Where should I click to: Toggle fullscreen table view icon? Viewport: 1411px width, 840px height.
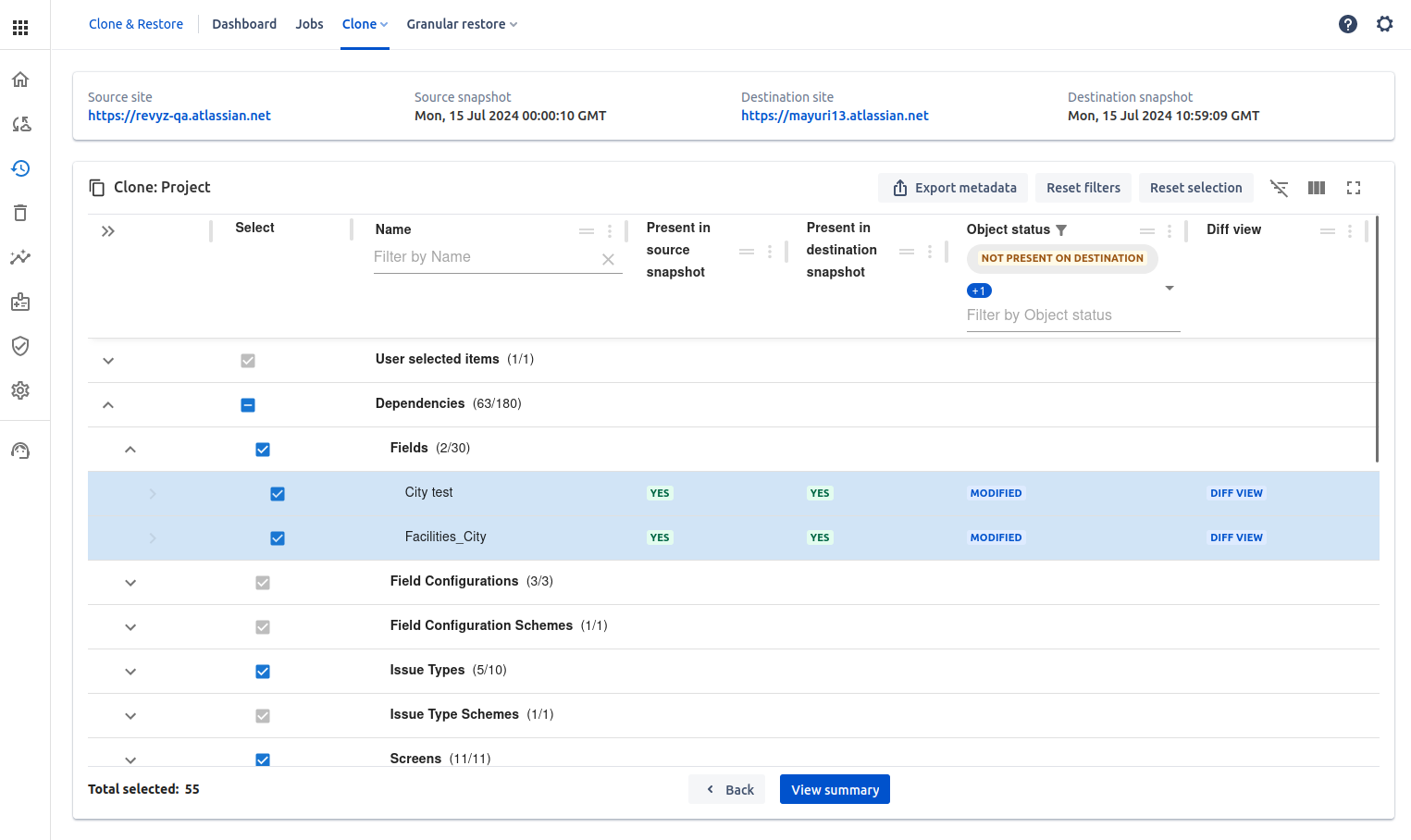1354,188
